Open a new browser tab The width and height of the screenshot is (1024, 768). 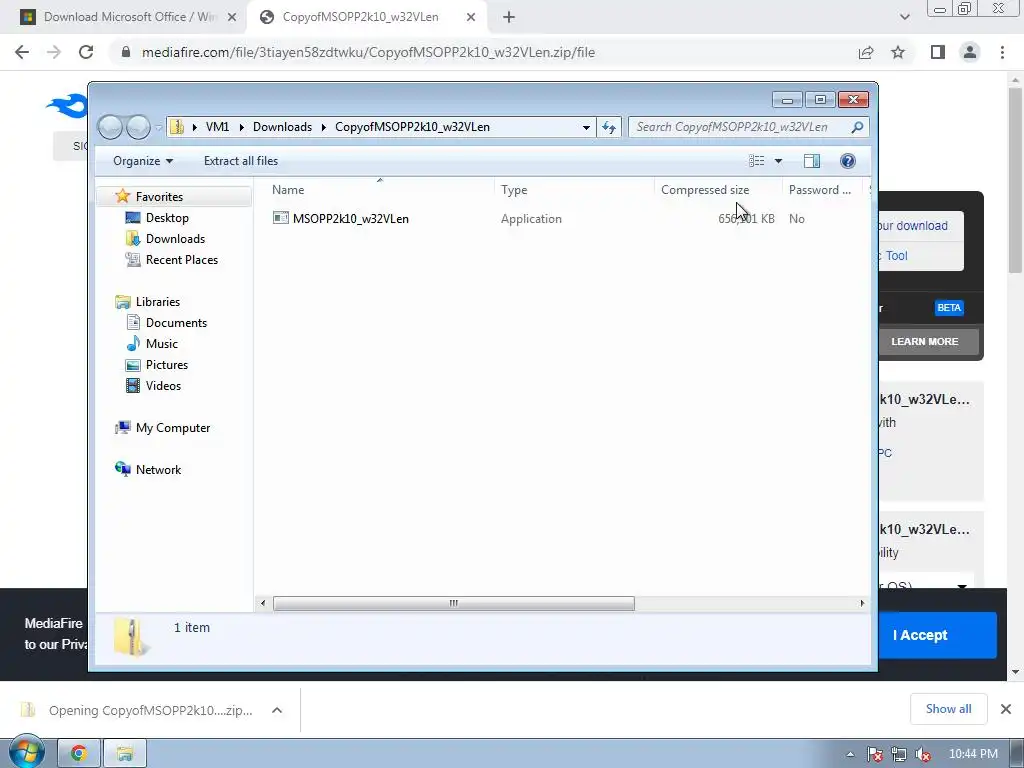(x=509, y=18)
